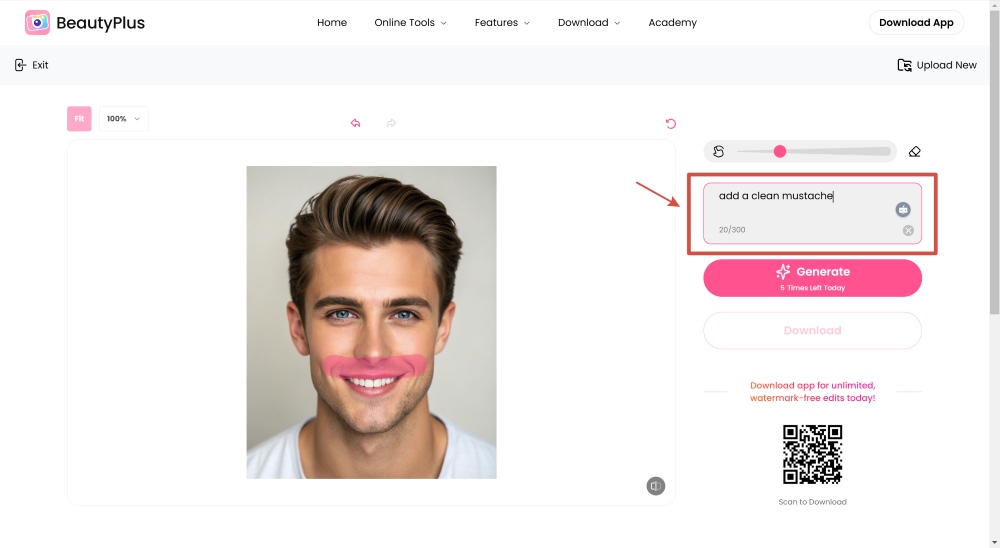Click the brush size slider track's right end
The image size is (1000, 548).
point(885,151)
